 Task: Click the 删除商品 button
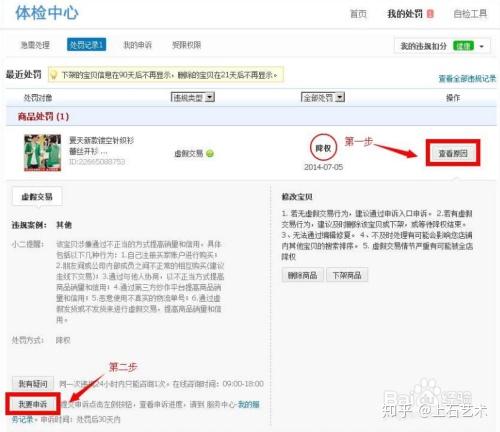pyautogui.click(x=302, y=275)
